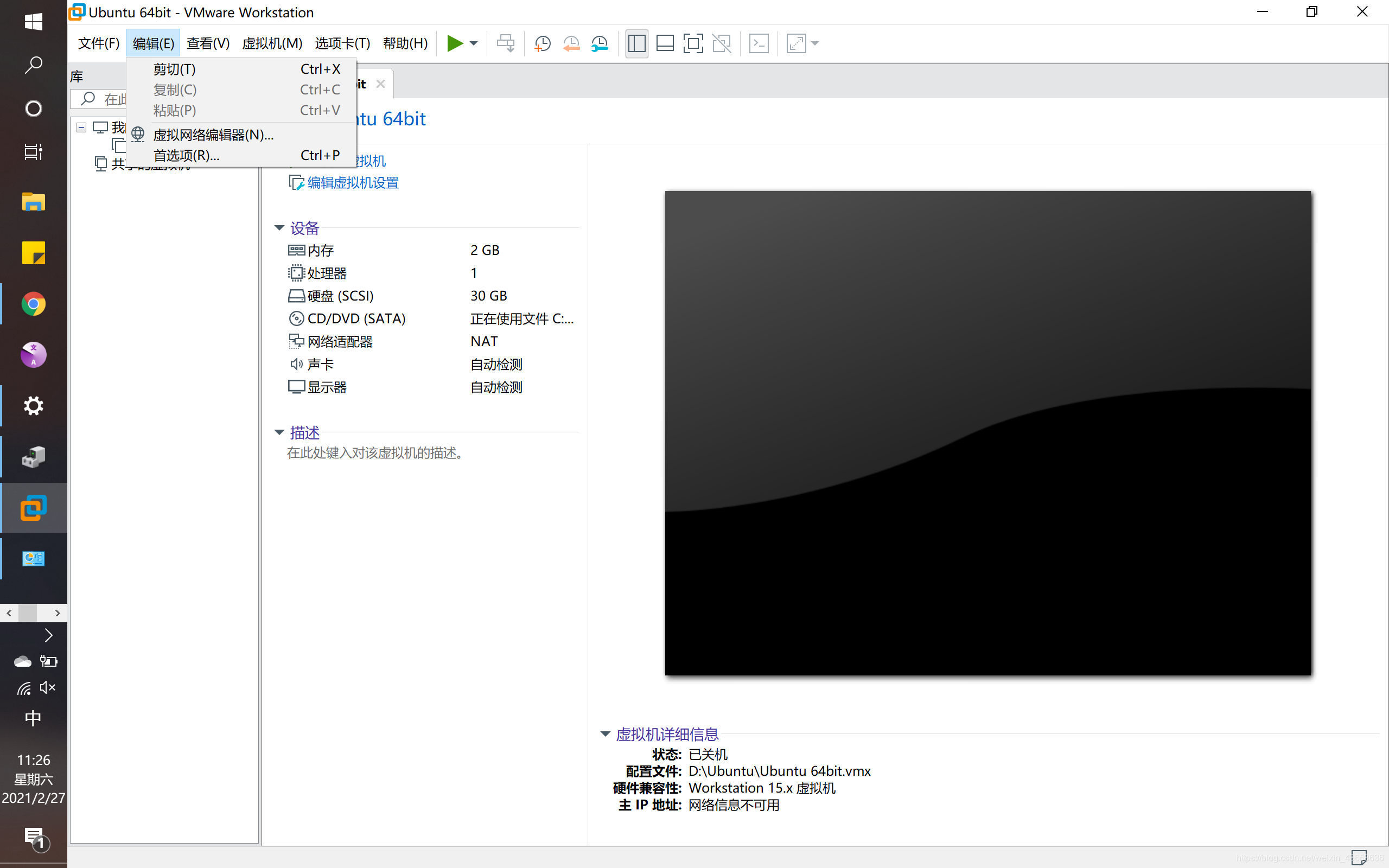
Task: Toggle the library sidebar view button
Action: pyautogui.click(x=636, y=43)
